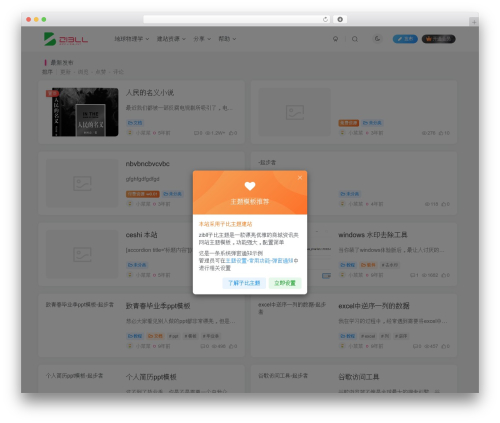Click the #ppt hashtag tag
Viewport: 500px width, 423px height.
click(174, 336)
